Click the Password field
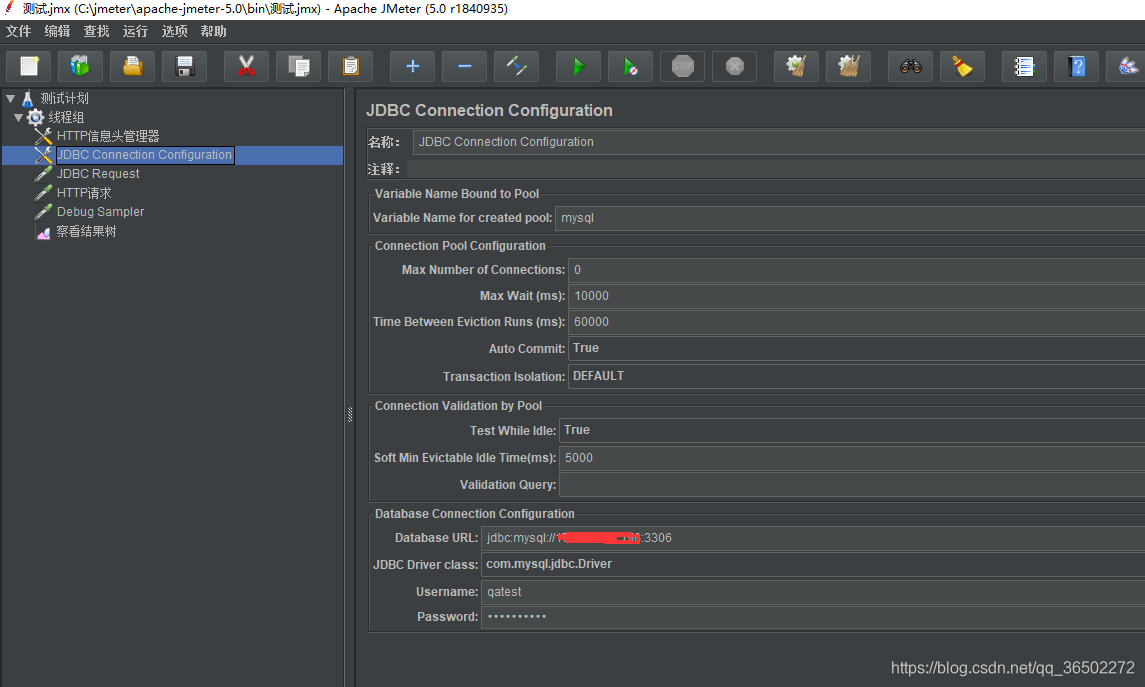 point(813,617)
